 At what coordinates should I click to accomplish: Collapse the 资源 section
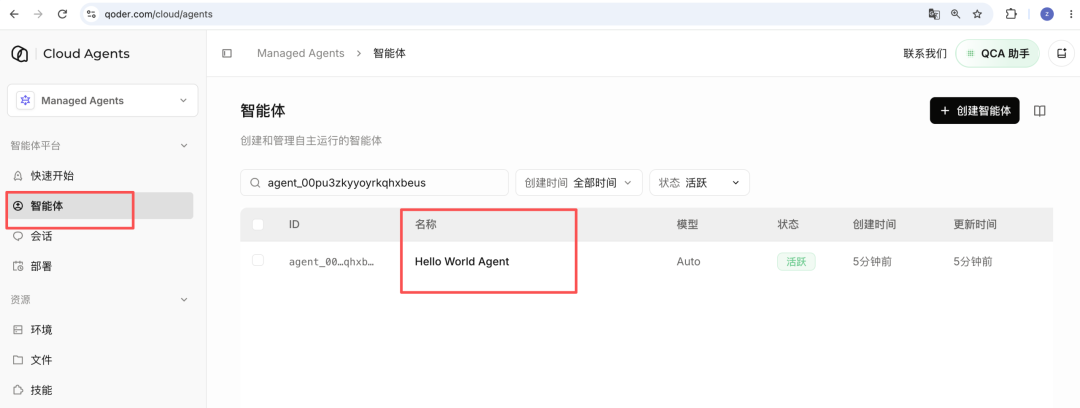coord(183,300)
